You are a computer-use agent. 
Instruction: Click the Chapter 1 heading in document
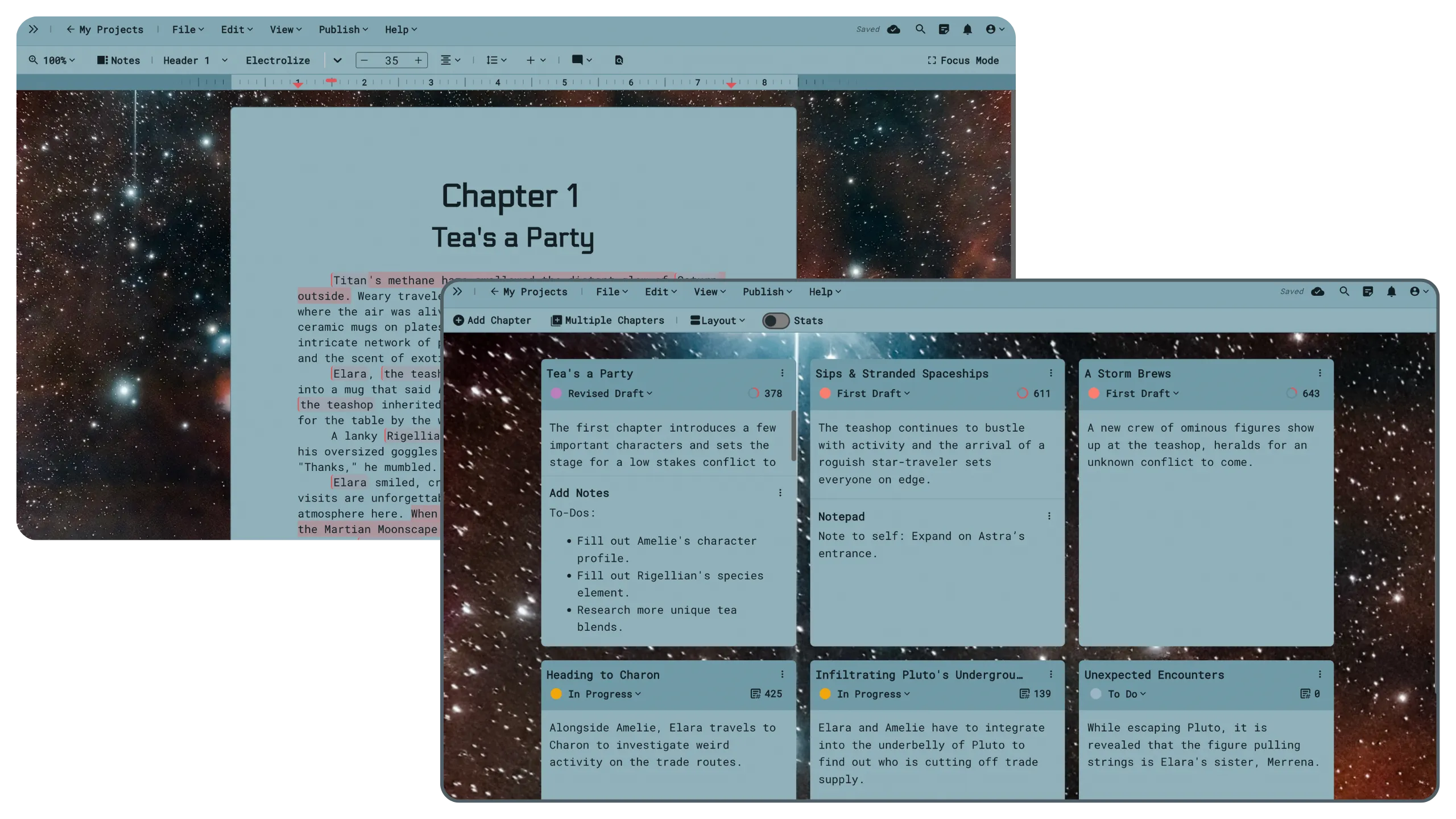coord(510,196)
